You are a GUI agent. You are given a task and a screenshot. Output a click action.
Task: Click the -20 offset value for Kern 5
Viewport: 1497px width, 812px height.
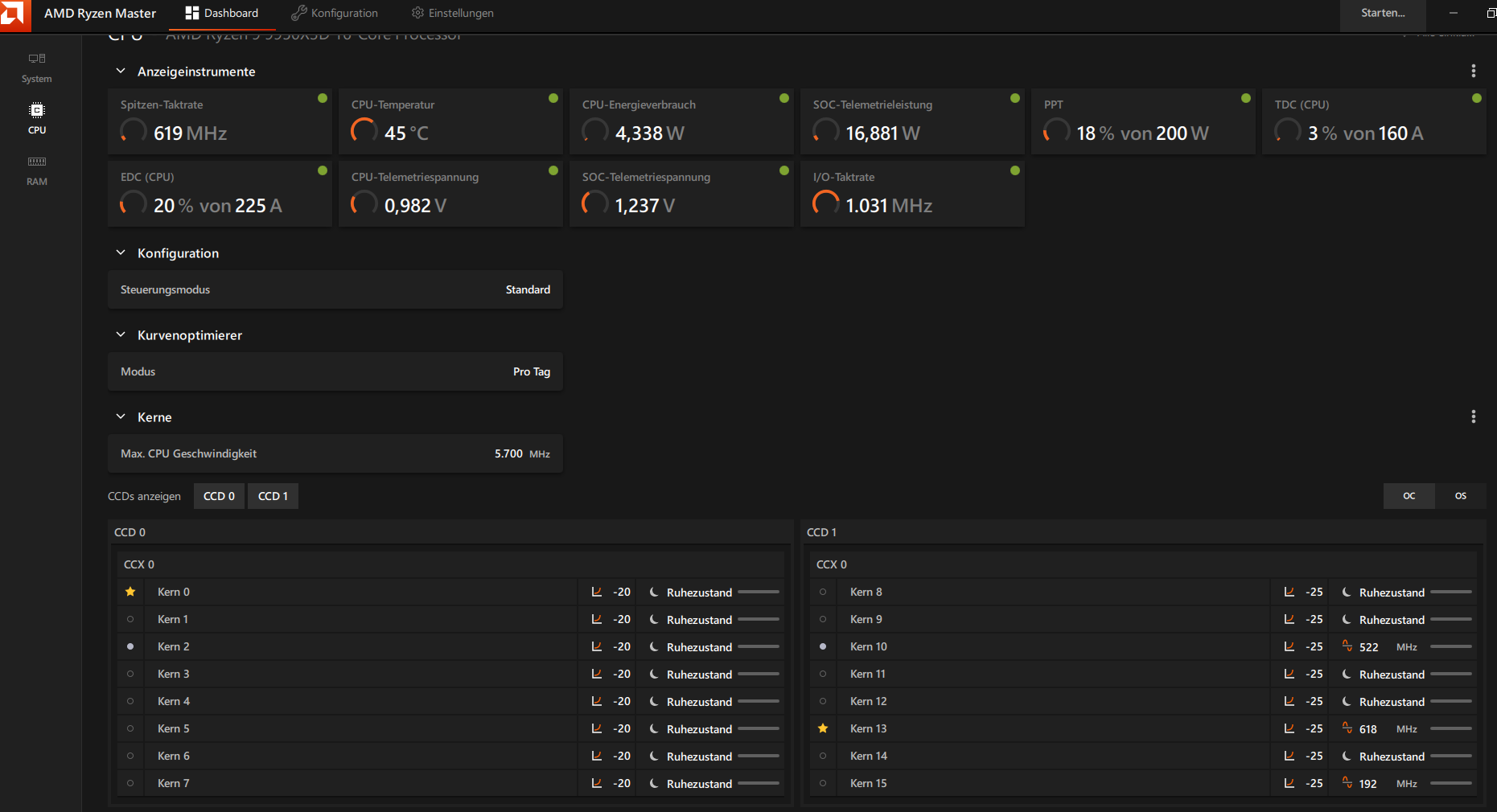622,728
